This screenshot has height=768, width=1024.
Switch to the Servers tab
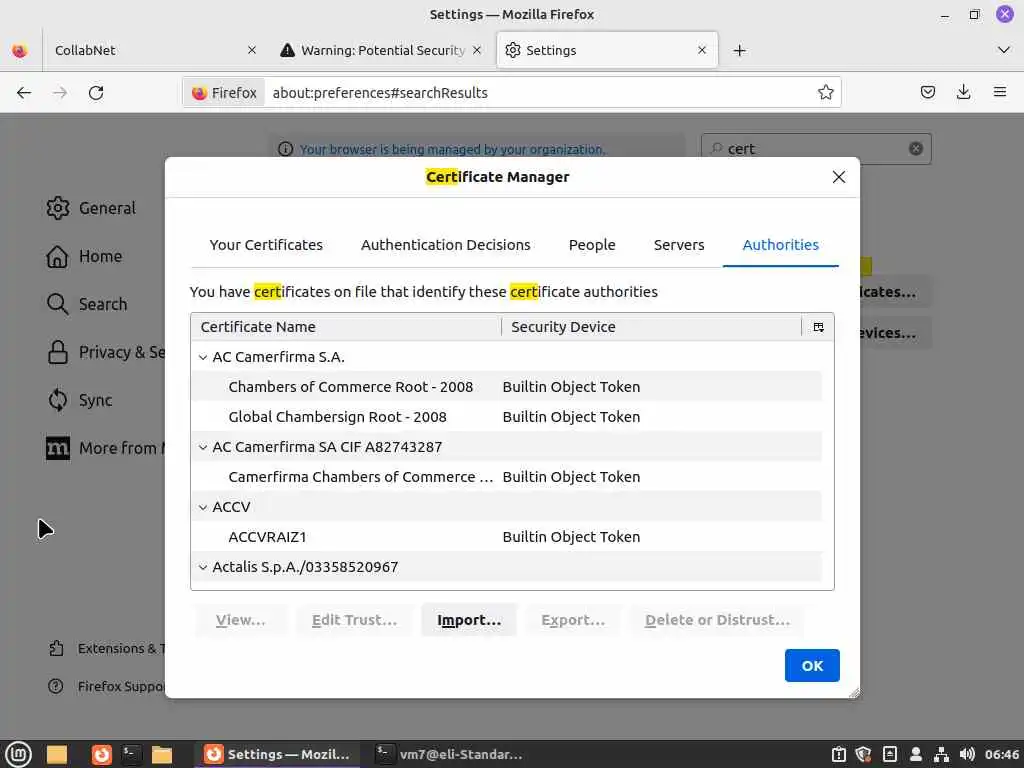[679, 245]
